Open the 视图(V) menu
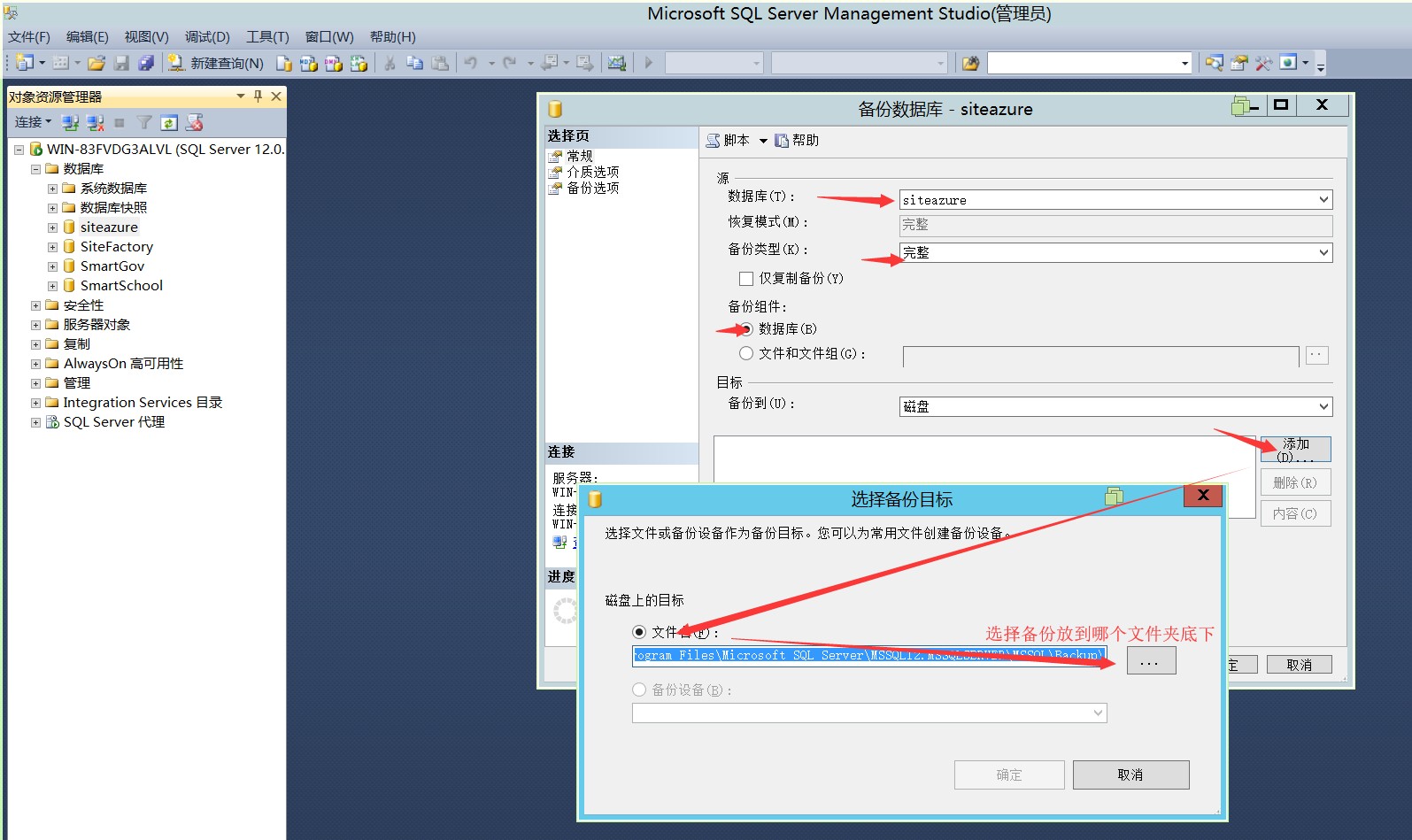 coord(146,37)
